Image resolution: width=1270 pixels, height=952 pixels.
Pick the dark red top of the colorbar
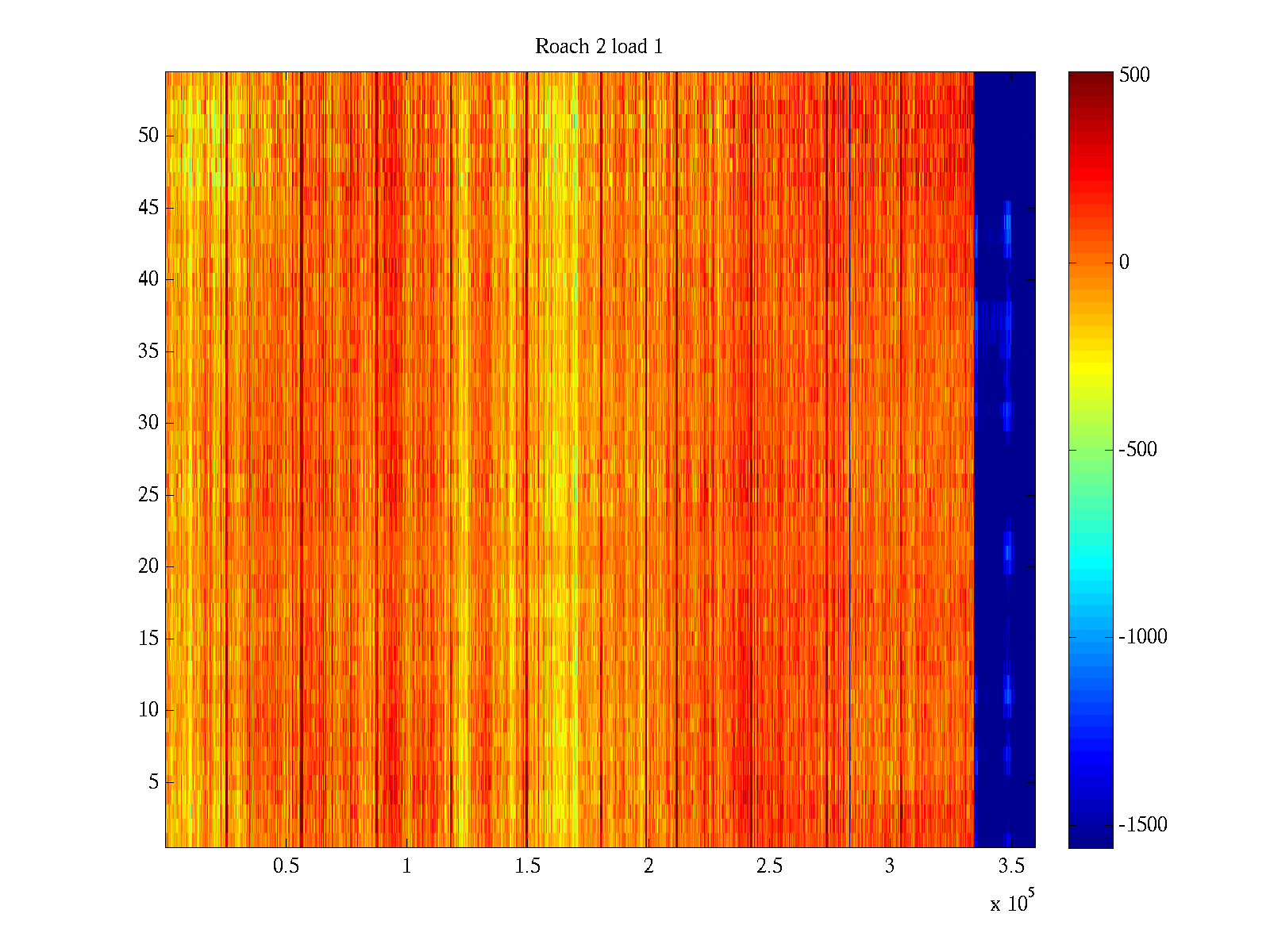click(1090, 79)
